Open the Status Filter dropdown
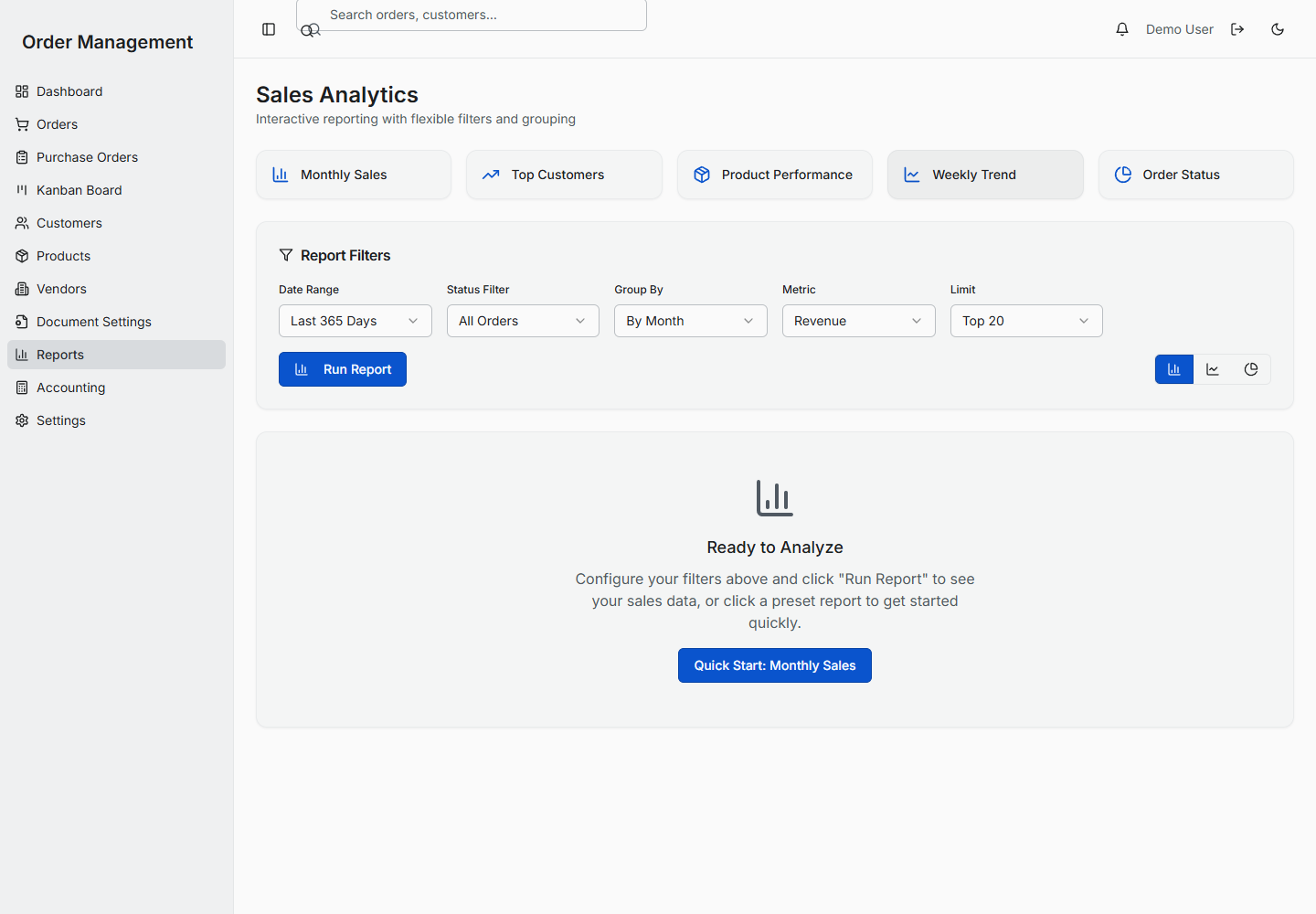The height and width of the screenshot is (914, 1316). [x=523, y=321]
